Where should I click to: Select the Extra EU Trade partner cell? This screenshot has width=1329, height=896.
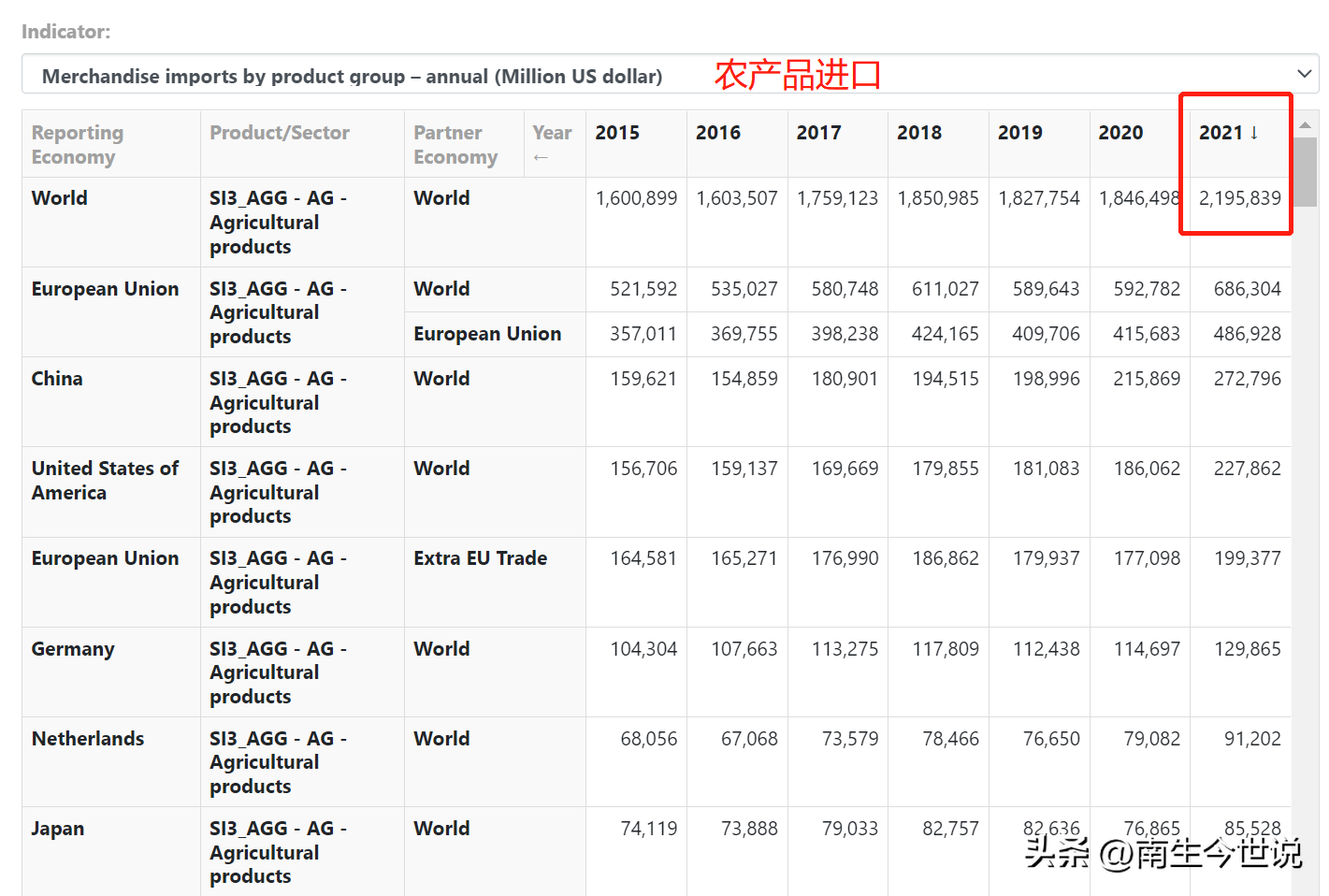coord(481,558)
